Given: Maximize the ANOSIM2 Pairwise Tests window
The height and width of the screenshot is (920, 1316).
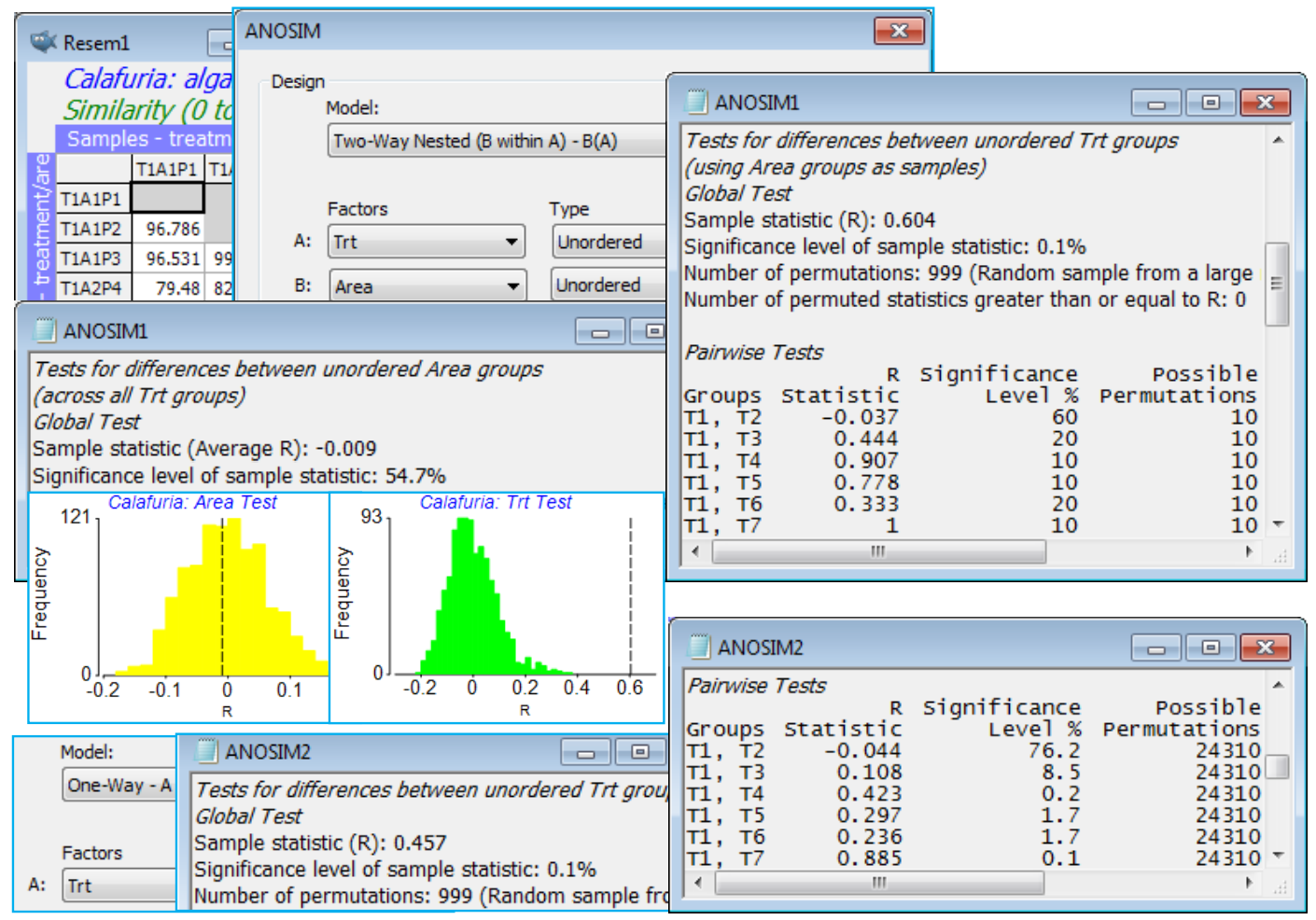Looking at the screenshot, I should (x=1211, y=647).
